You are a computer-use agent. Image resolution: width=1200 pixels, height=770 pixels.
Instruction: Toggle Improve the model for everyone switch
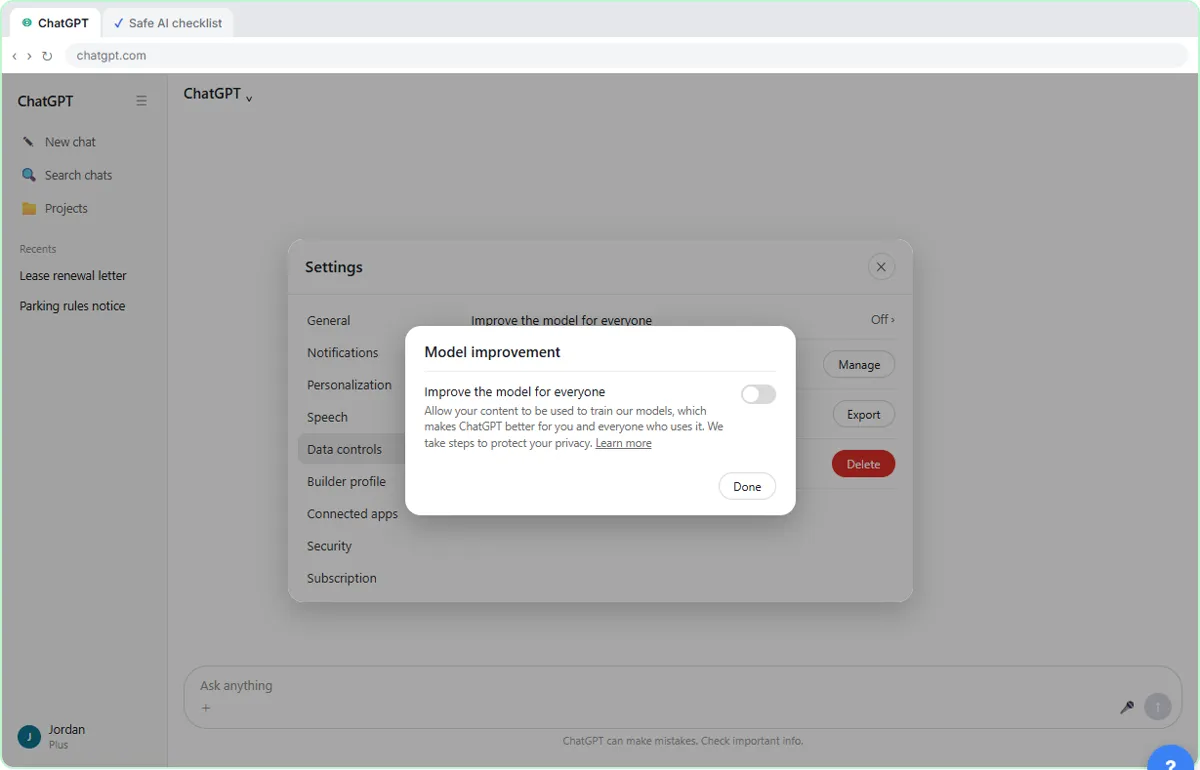pos(758,394)
